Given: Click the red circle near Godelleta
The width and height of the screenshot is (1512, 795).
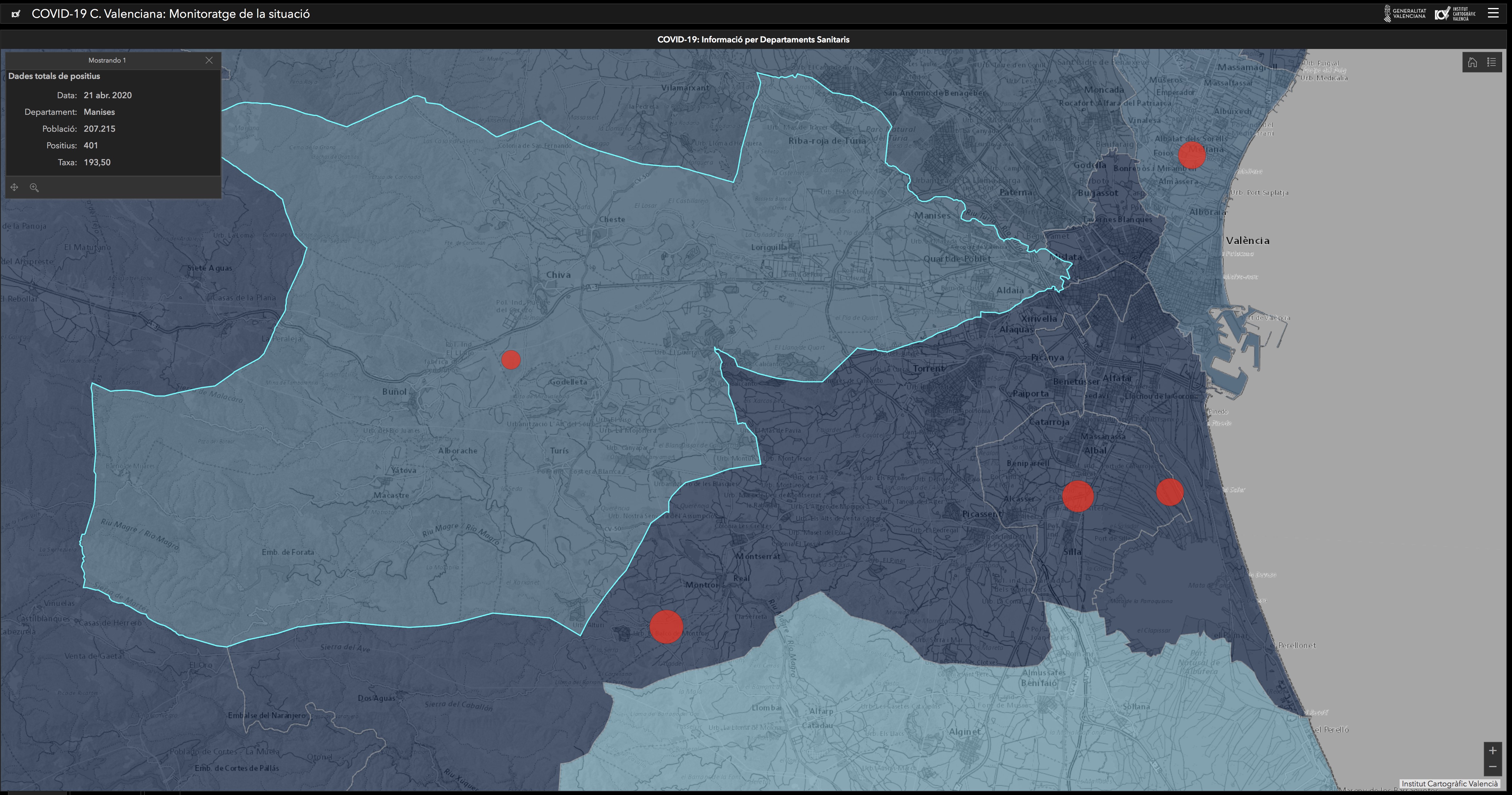Looking at the screenshot, I should pos(511,360).
